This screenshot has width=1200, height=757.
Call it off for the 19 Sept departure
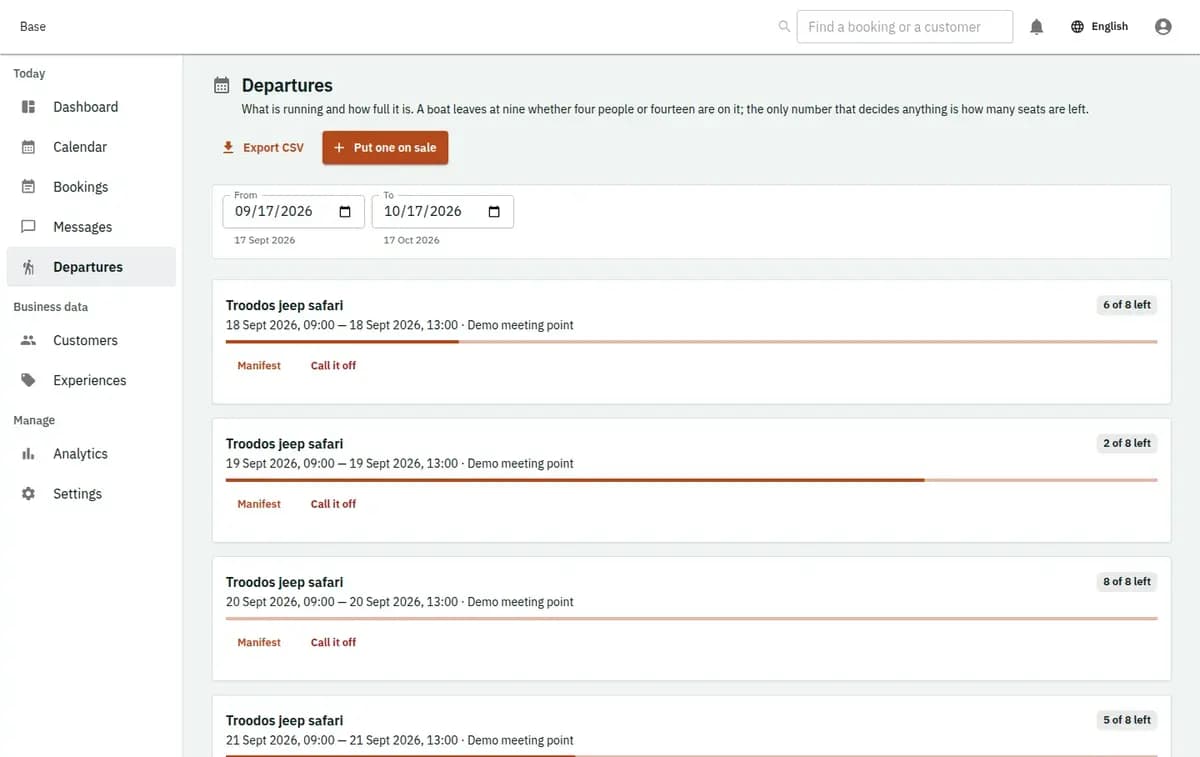click(333, 504)
